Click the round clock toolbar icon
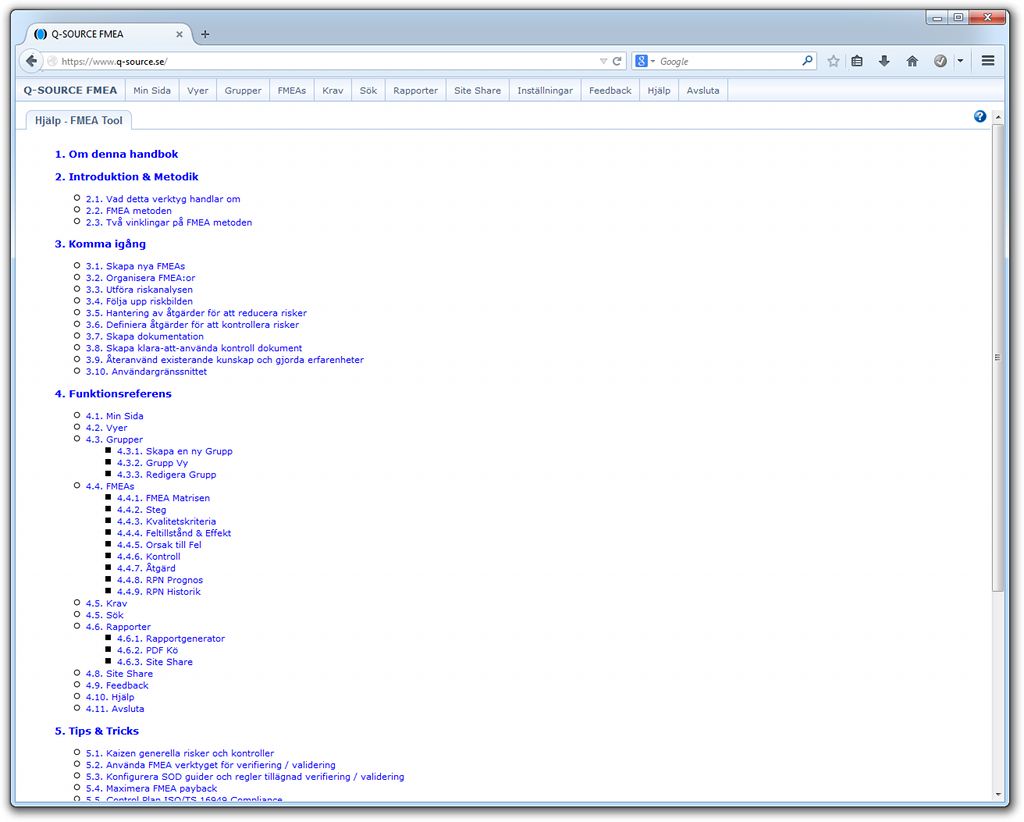This screenshot has height=822, width=1024. pos(940,61)
